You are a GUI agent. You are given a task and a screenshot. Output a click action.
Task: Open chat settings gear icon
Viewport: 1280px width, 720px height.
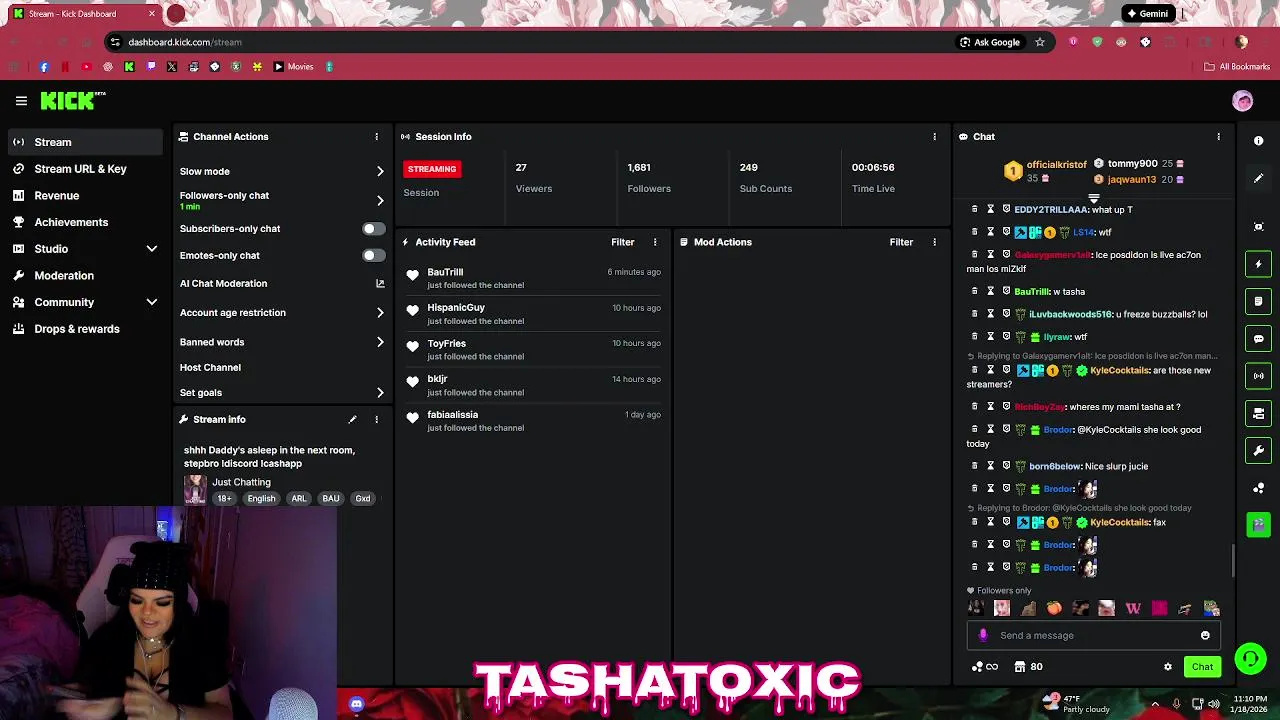(x=1167, y=667)
